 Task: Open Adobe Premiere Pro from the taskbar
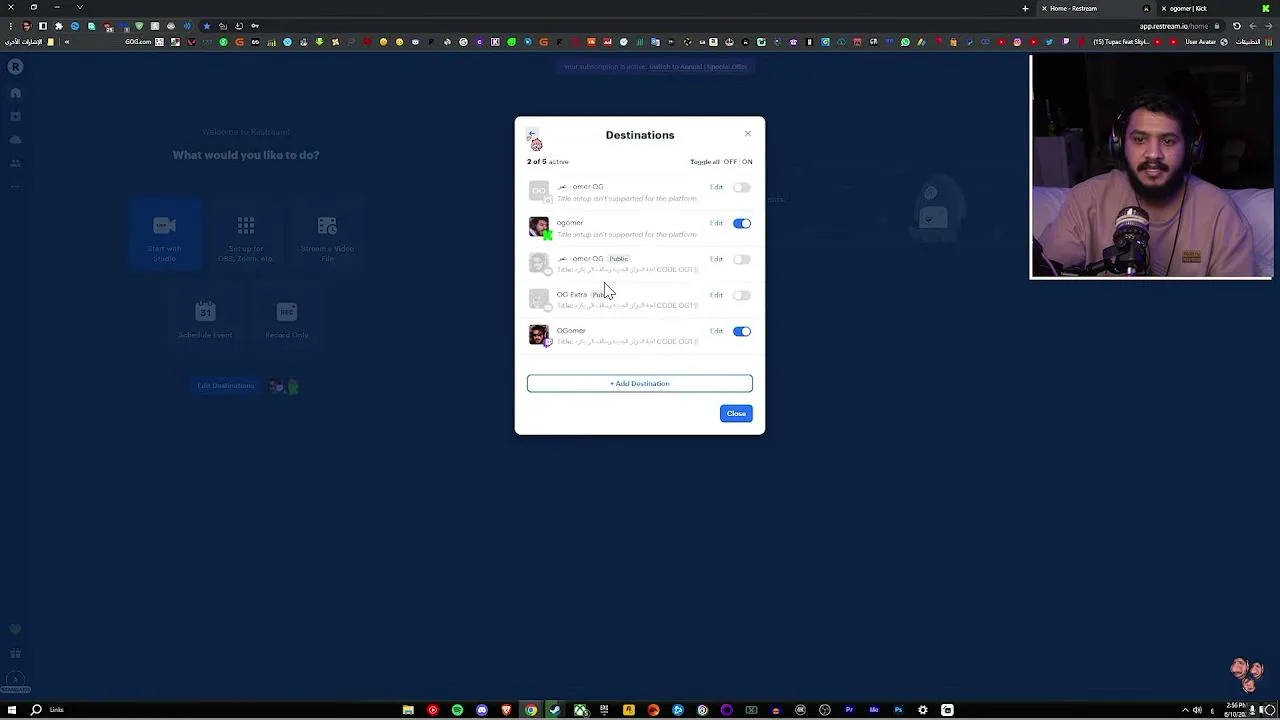849,710
